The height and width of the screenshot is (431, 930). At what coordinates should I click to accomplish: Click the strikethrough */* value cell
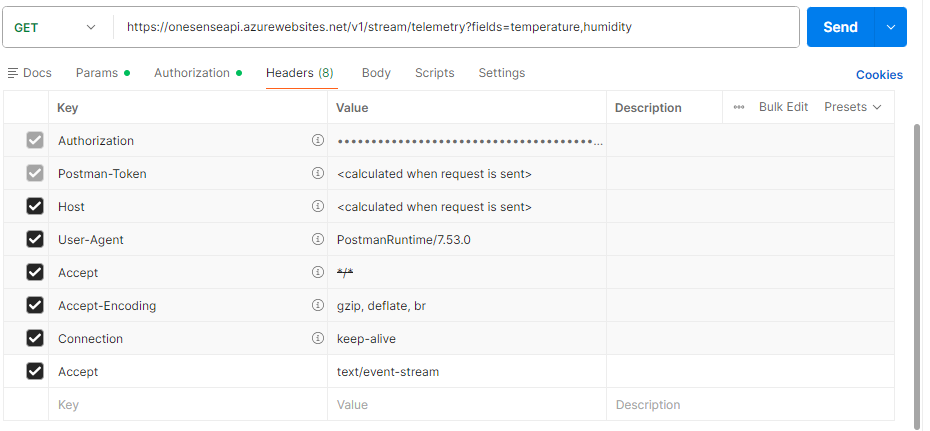467,272
